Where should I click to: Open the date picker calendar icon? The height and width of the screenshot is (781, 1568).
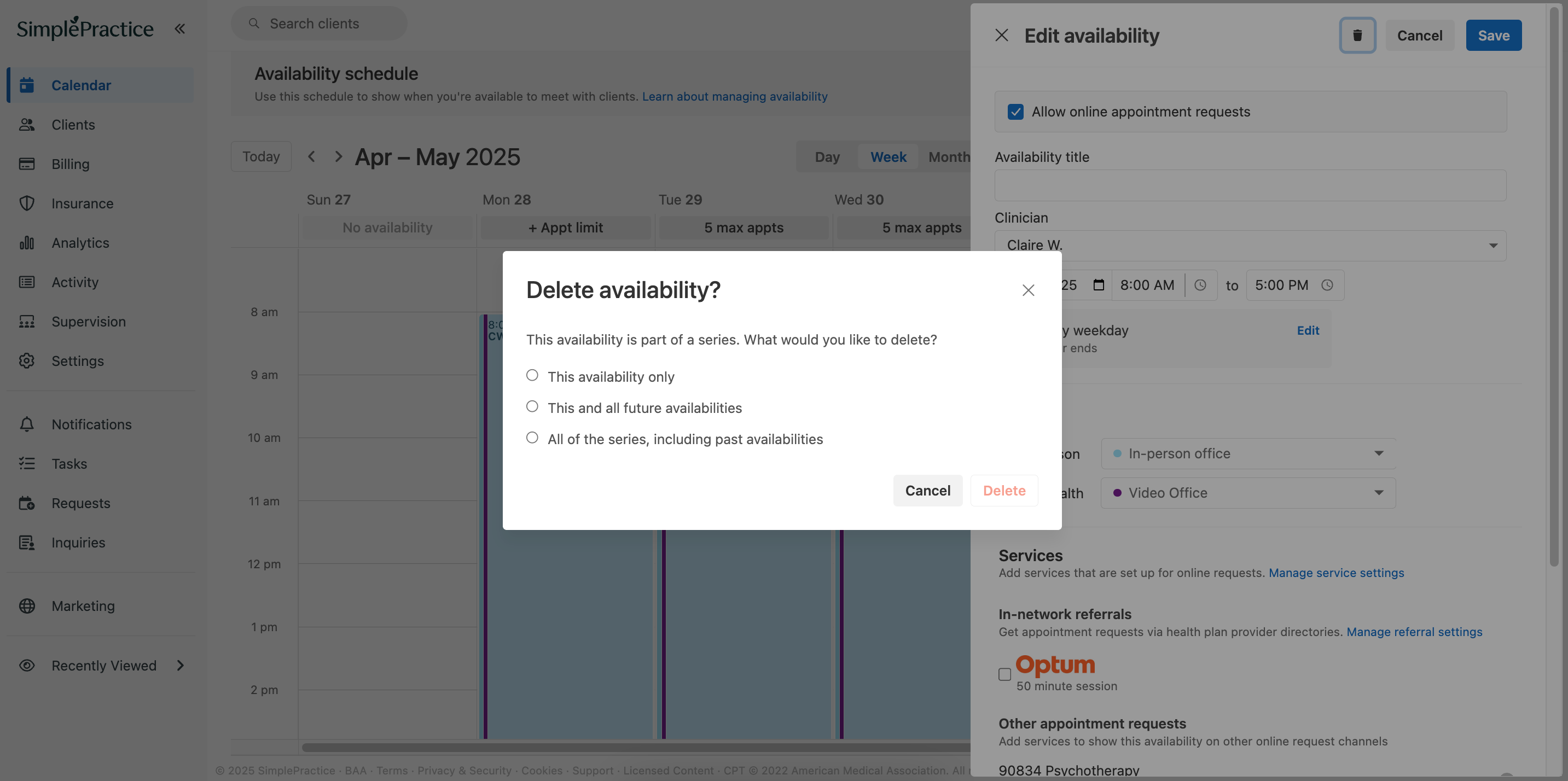tap(1098, 284)
